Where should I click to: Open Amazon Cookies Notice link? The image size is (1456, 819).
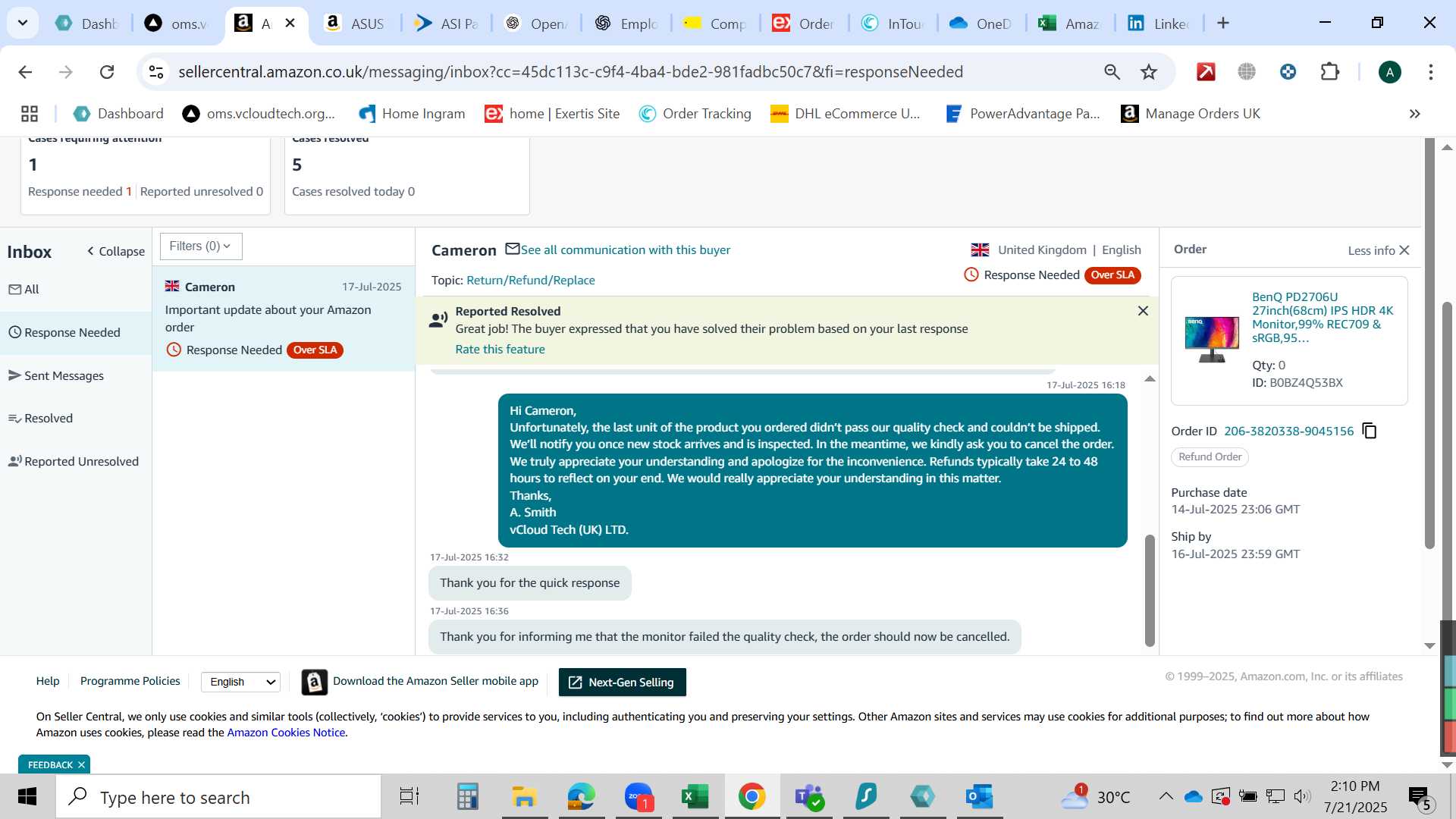pyautogui.click(x=286, y=733)
